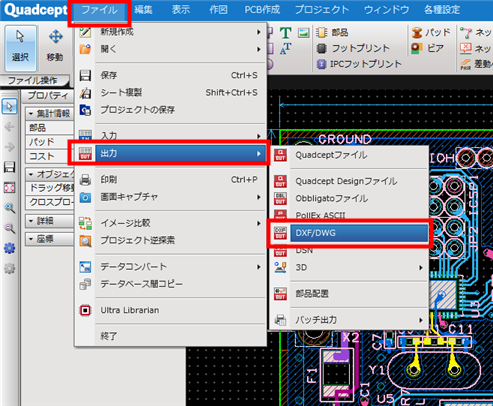
Task: Select the 選択 arrow tool
Action: pyautogui.click(x=20, y=48)
